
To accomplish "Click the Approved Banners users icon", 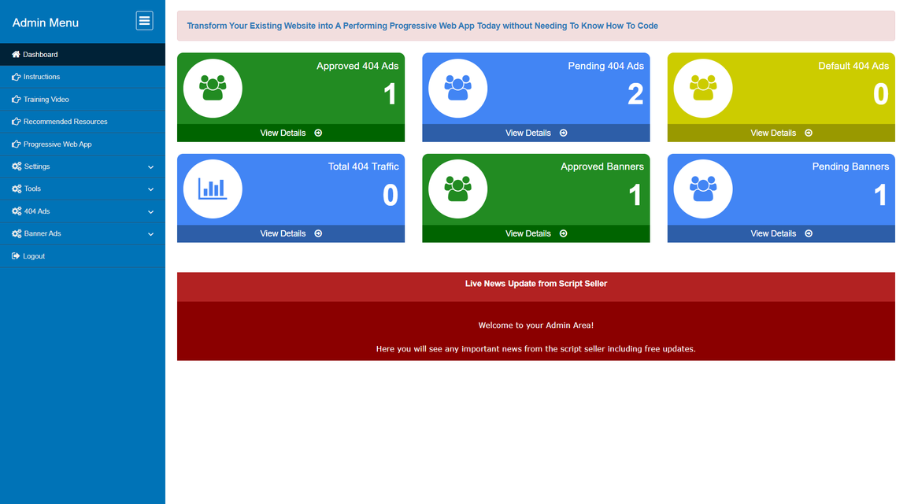I will pos(457,189).
